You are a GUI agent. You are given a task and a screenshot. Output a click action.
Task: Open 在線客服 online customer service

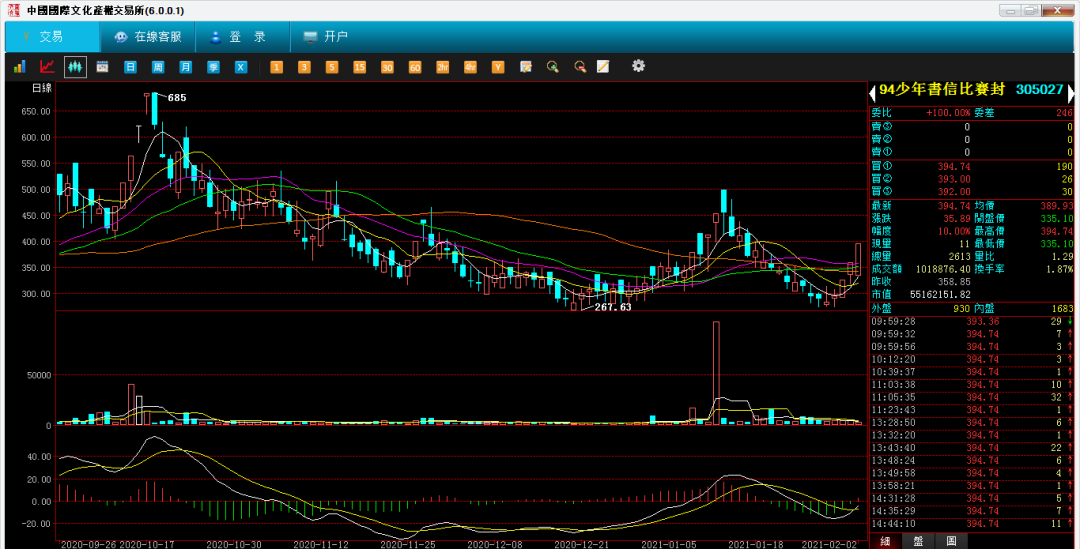click(x=147, y=37)
